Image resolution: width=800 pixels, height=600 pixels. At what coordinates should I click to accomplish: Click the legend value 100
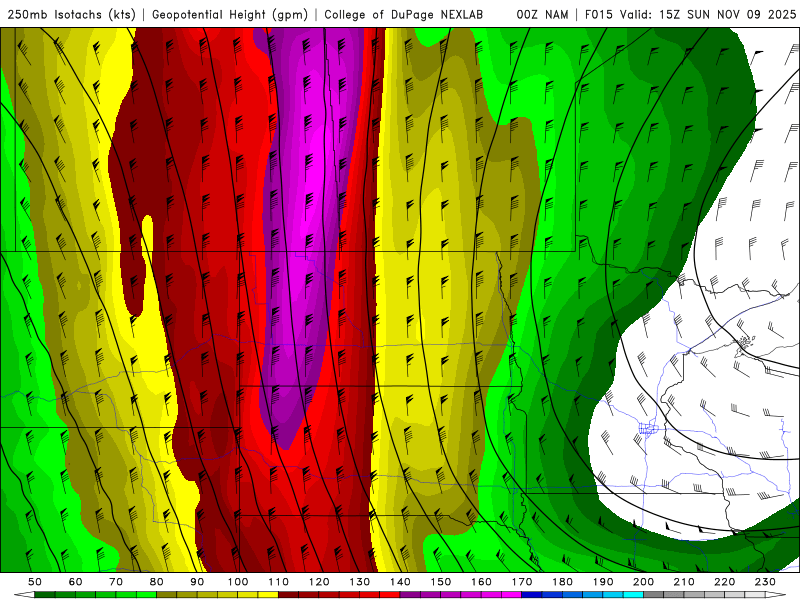[x=238, y=582]
